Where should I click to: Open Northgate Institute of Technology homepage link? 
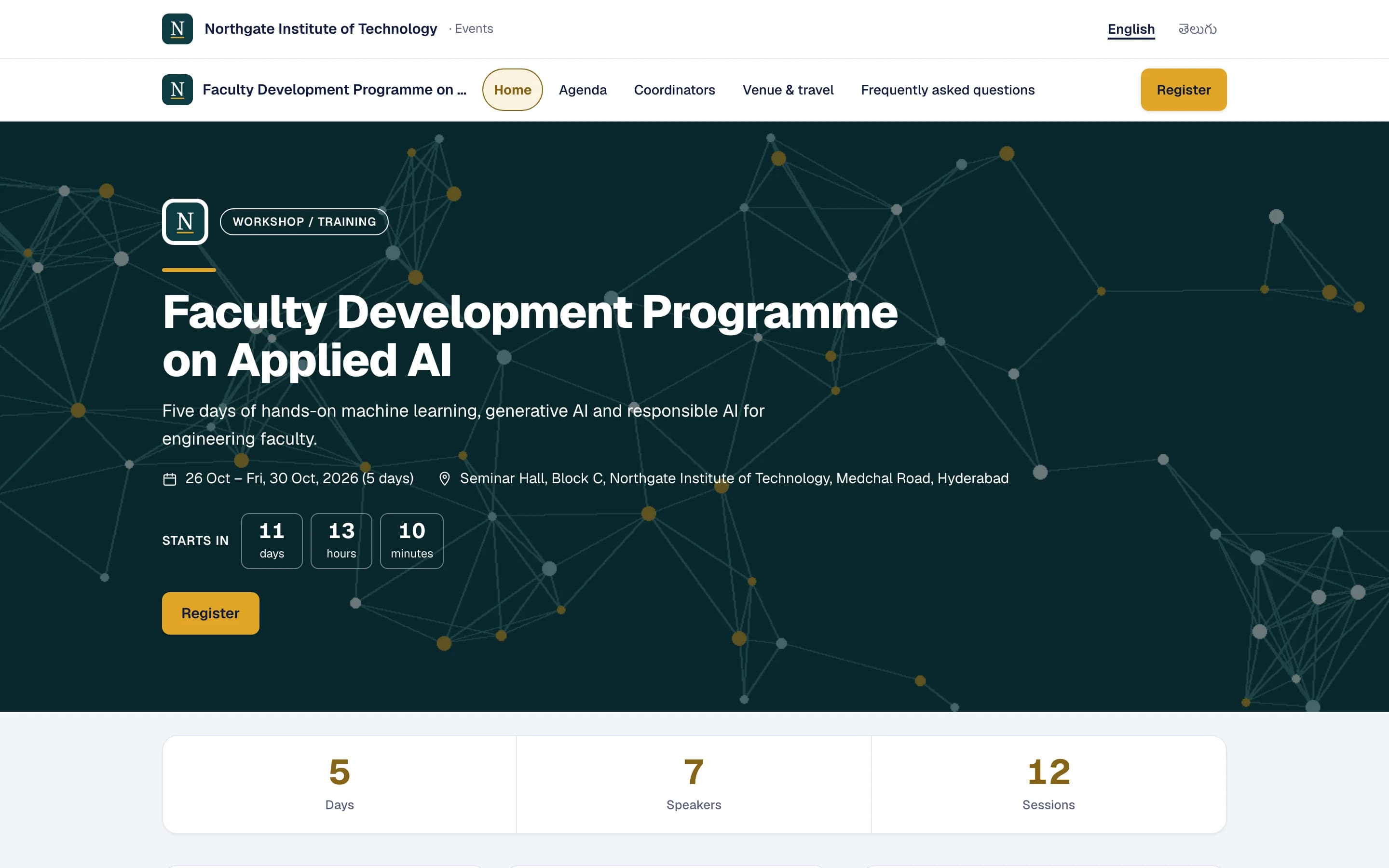coord(320,29)
